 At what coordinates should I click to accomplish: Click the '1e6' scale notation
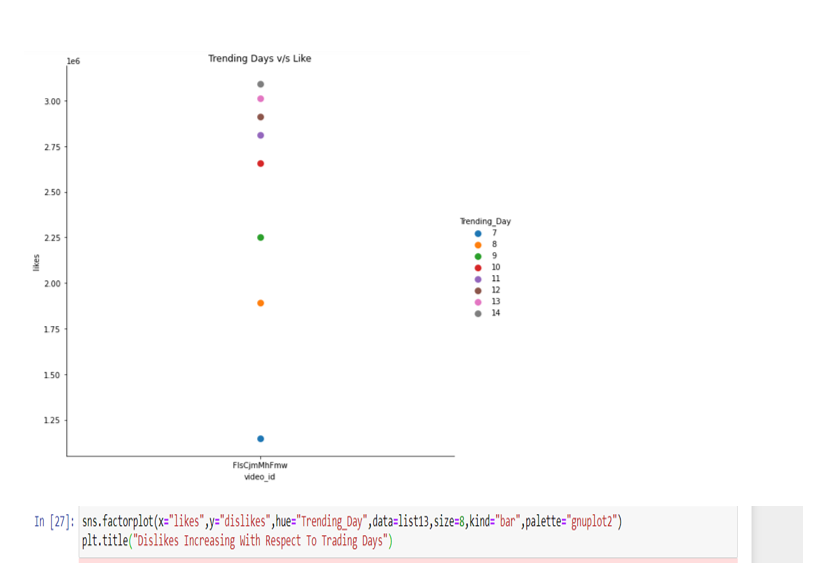(x=73, y=61)
